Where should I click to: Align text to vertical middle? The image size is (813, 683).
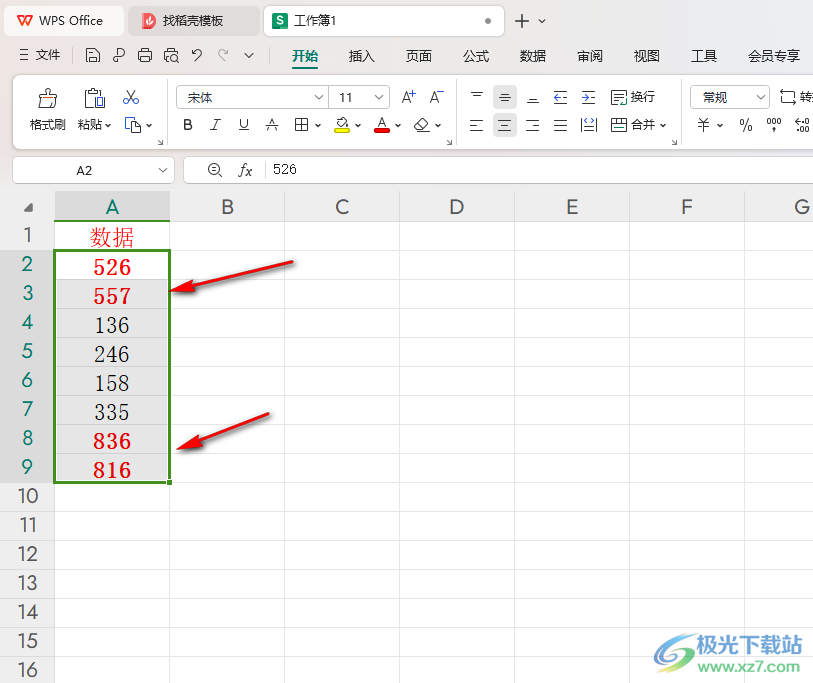pyautogui.click(x=504, y=97)
